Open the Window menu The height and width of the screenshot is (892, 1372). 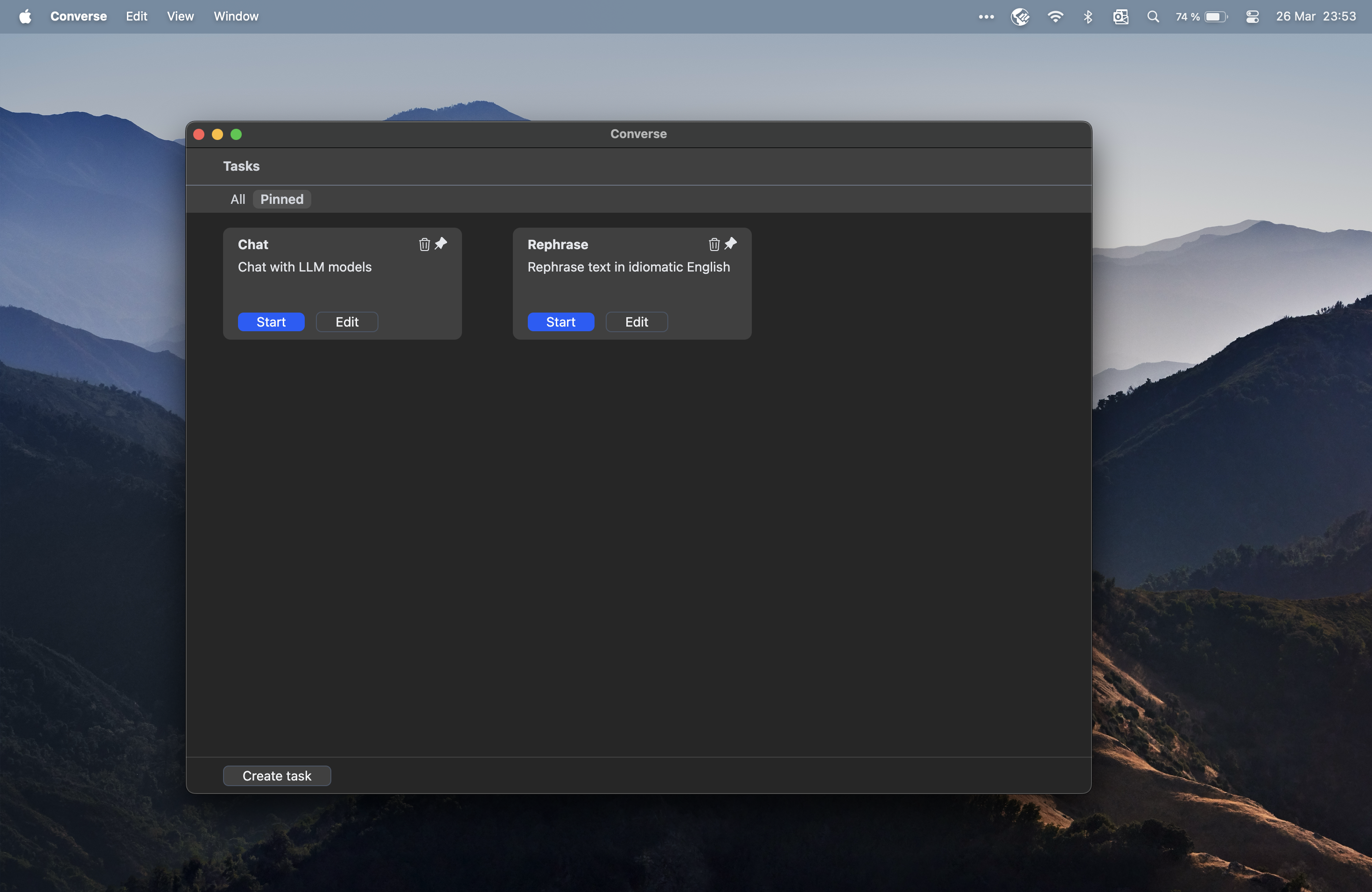(x=236, y=16)
